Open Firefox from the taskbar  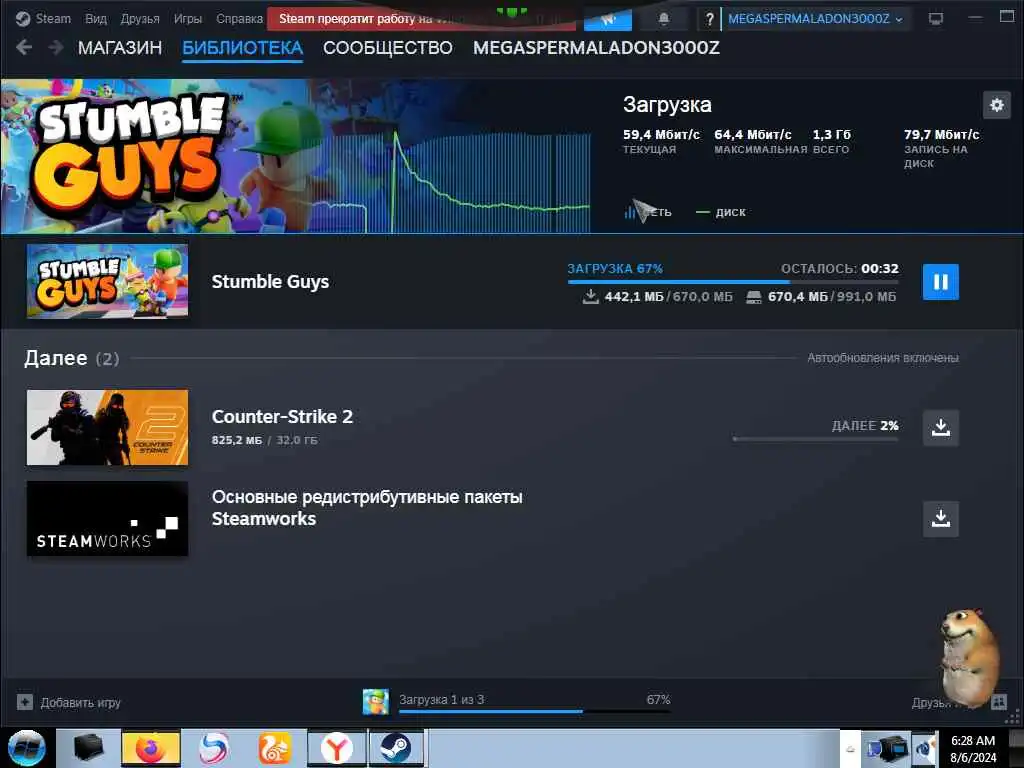[x=150, y=748]
